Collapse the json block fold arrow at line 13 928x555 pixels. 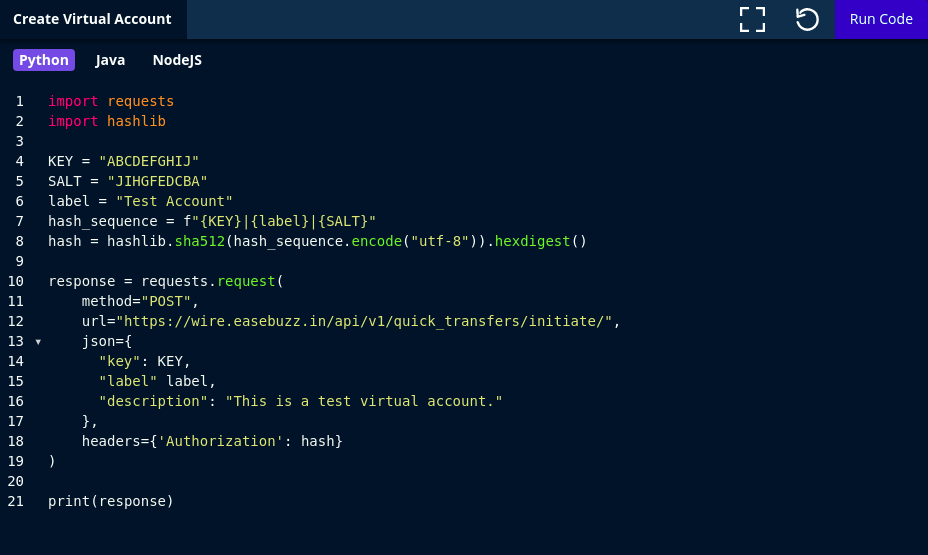(38, 342)
